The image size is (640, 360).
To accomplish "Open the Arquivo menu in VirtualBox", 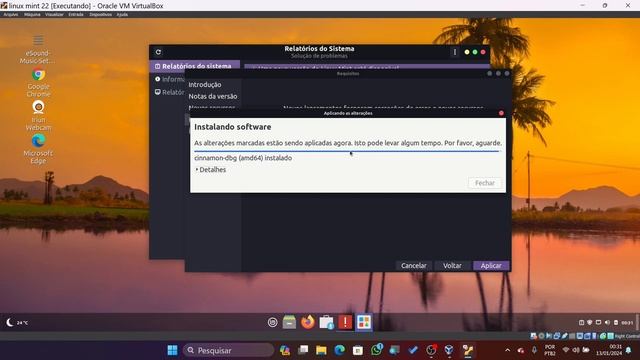I will coord(11,15).
